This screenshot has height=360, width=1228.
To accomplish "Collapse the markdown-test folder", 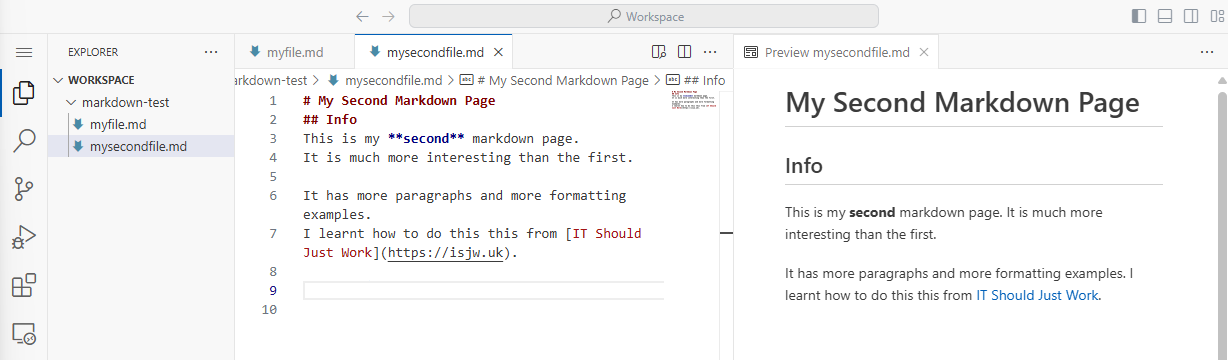I will pyautogui.click(x=141, y=102).
